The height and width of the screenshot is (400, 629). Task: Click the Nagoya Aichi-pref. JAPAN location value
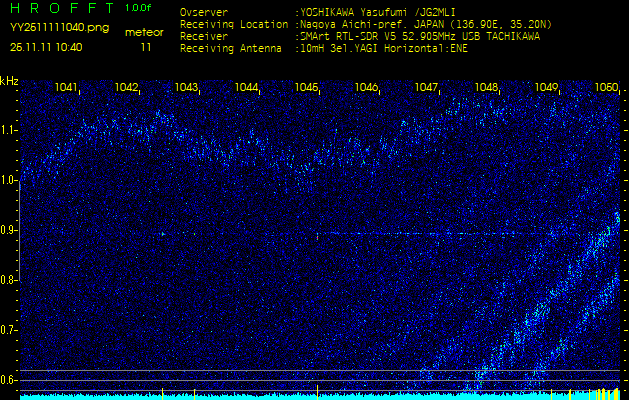426,24
